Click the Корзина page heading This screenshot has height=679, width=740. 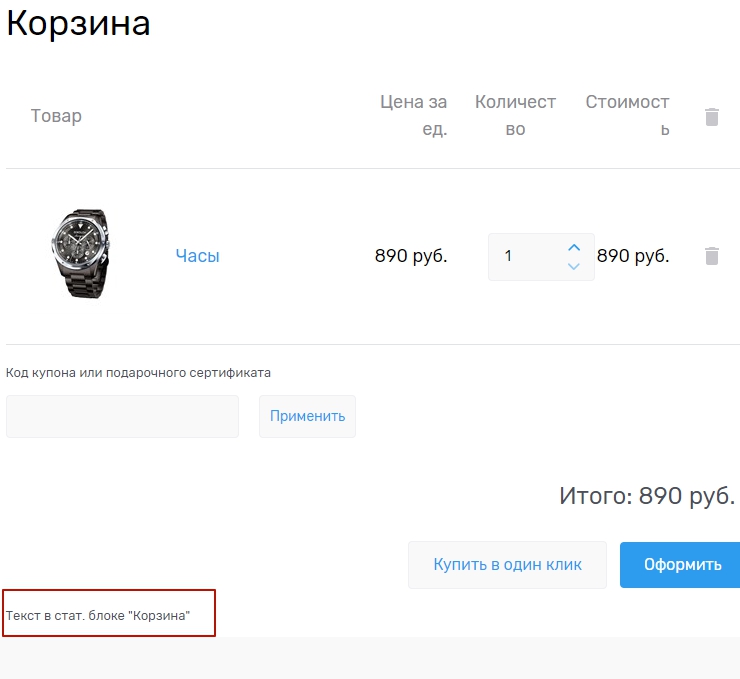79,23
